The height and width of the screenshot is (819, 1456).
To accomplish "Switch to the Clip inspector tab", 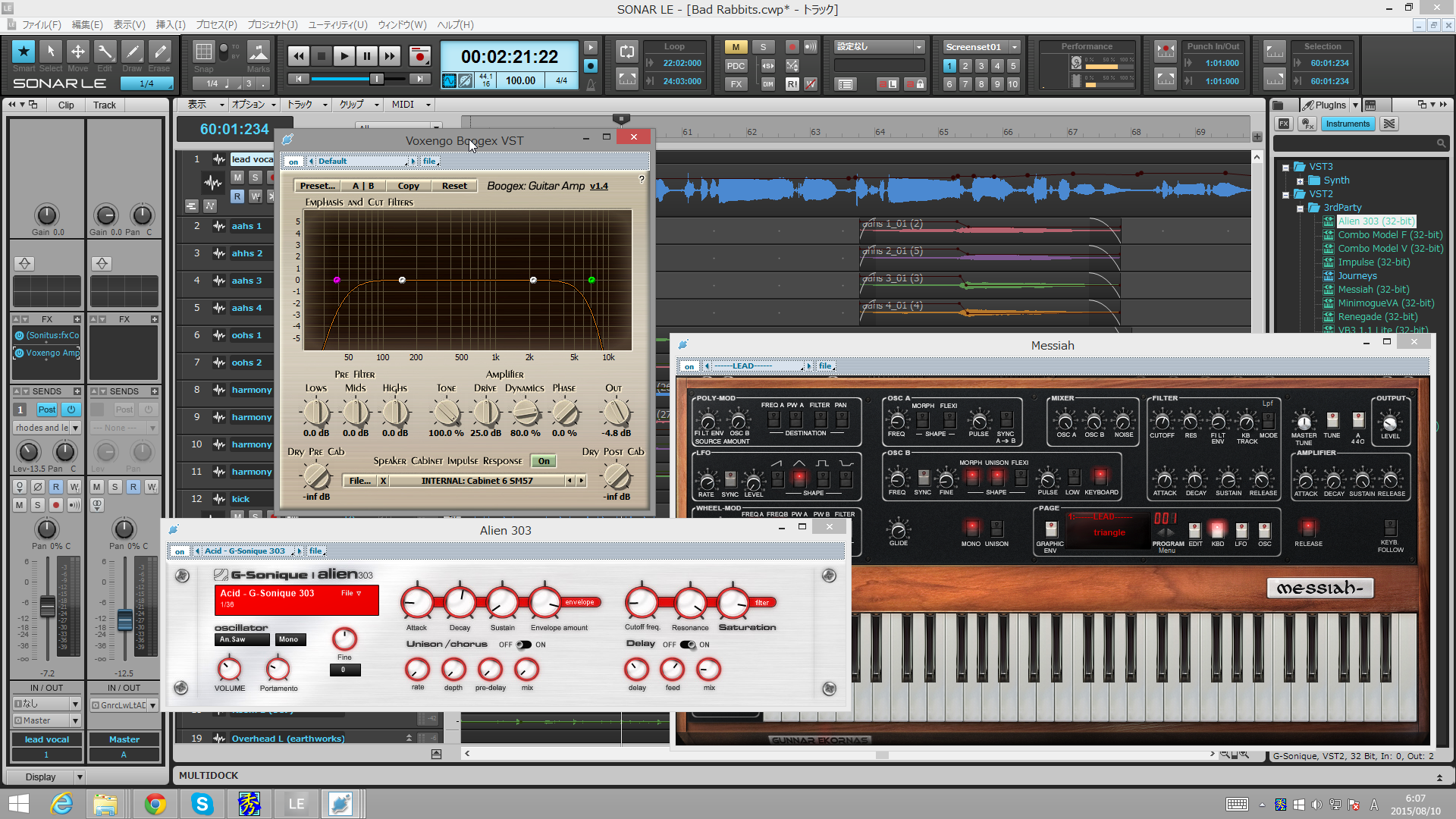I will point(66,105).
